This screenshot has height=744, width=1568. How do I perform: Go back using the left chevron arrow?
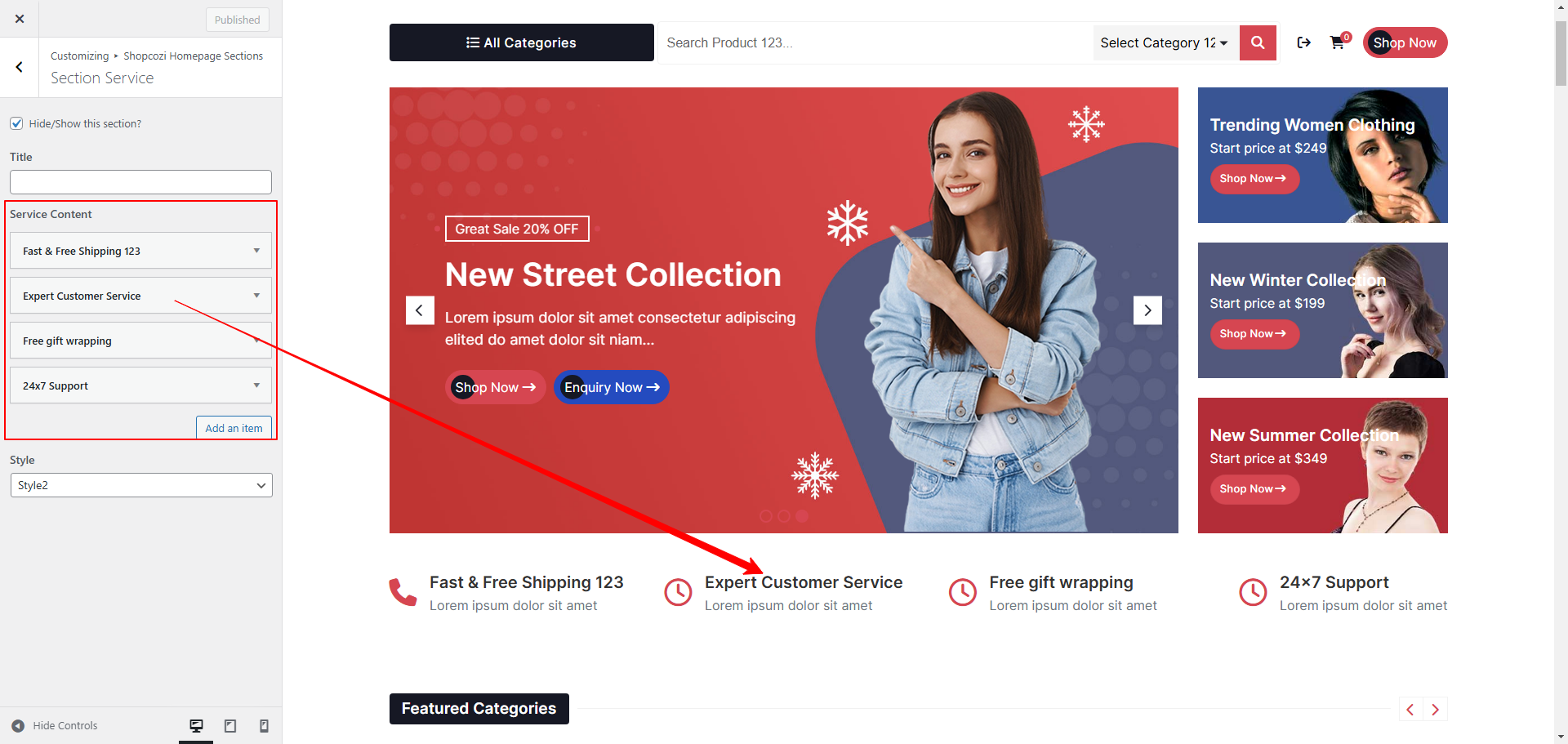click(20, 67)
